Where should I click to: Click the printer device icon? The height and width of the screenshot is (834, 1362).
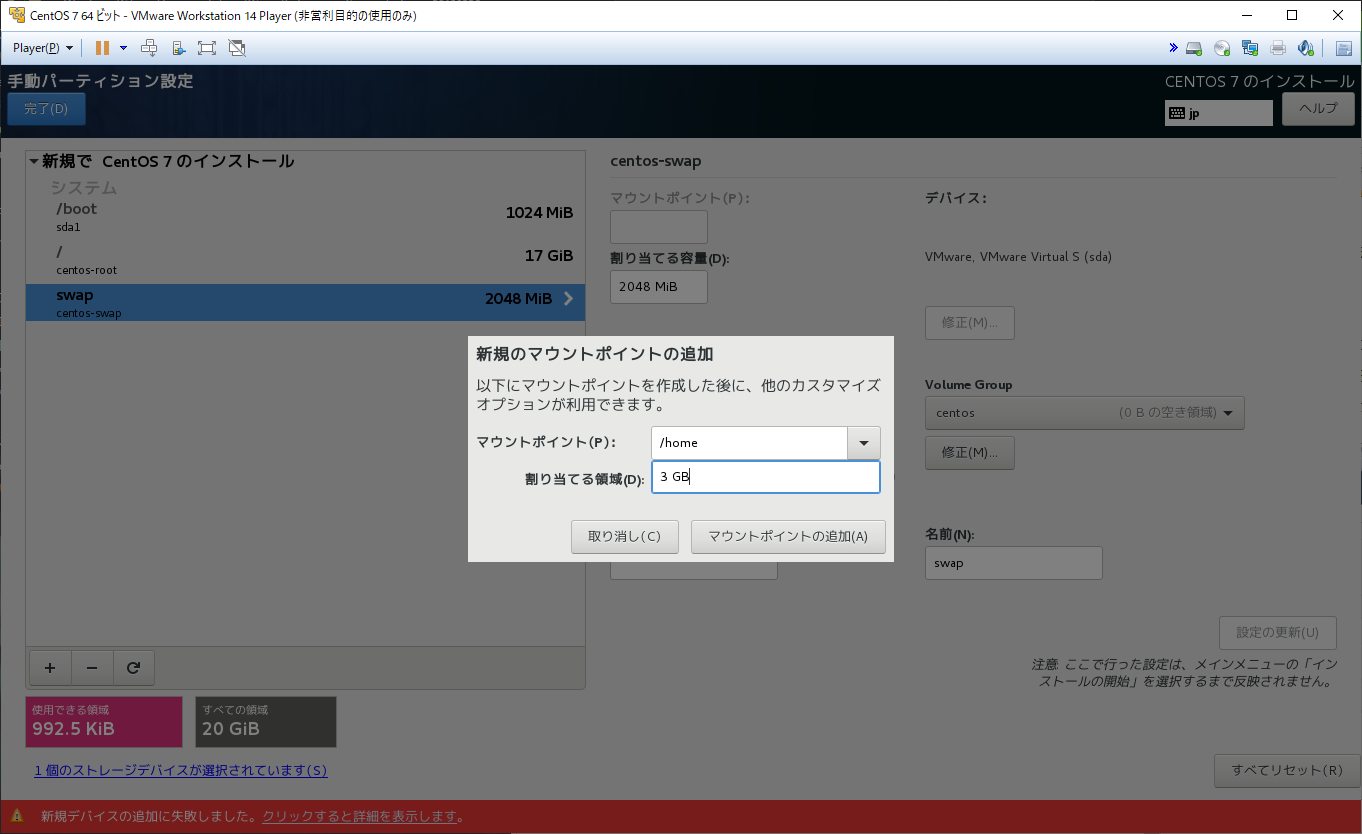[x=1278, y=48]
